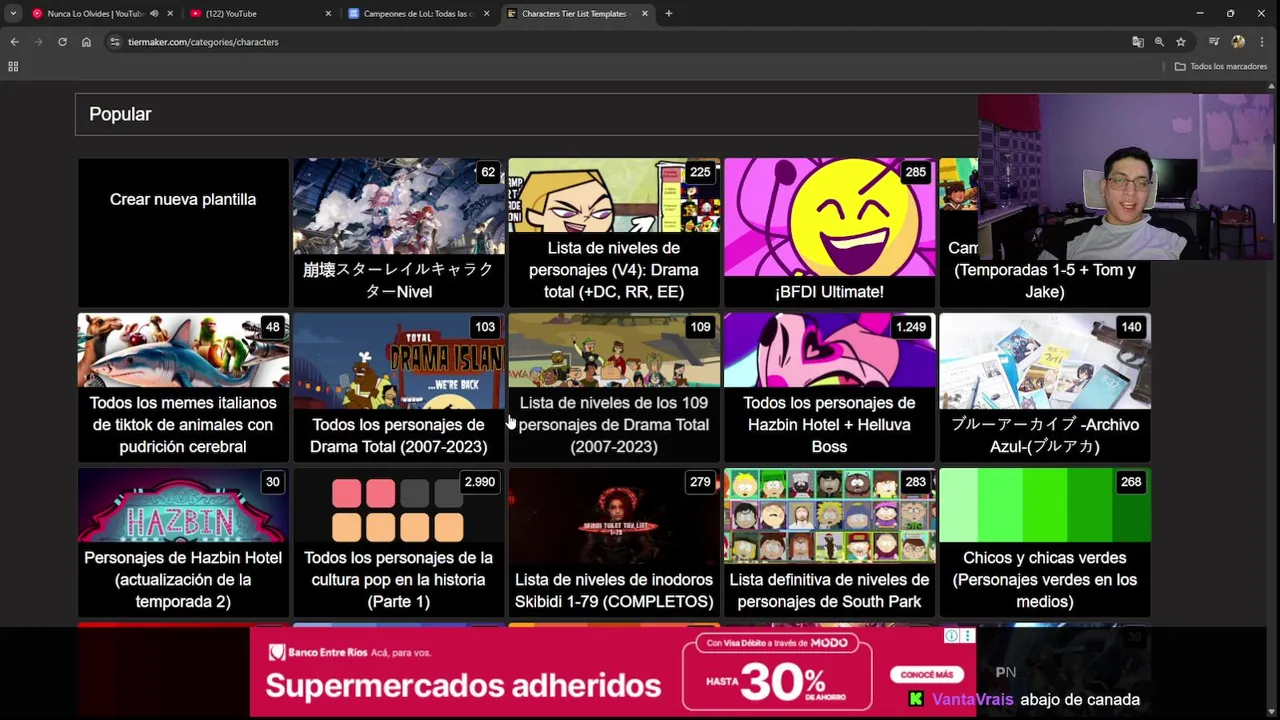Close the (122) YouTube tab
The height and width of the screenshot is (720, 1280).
coord(328,14)
